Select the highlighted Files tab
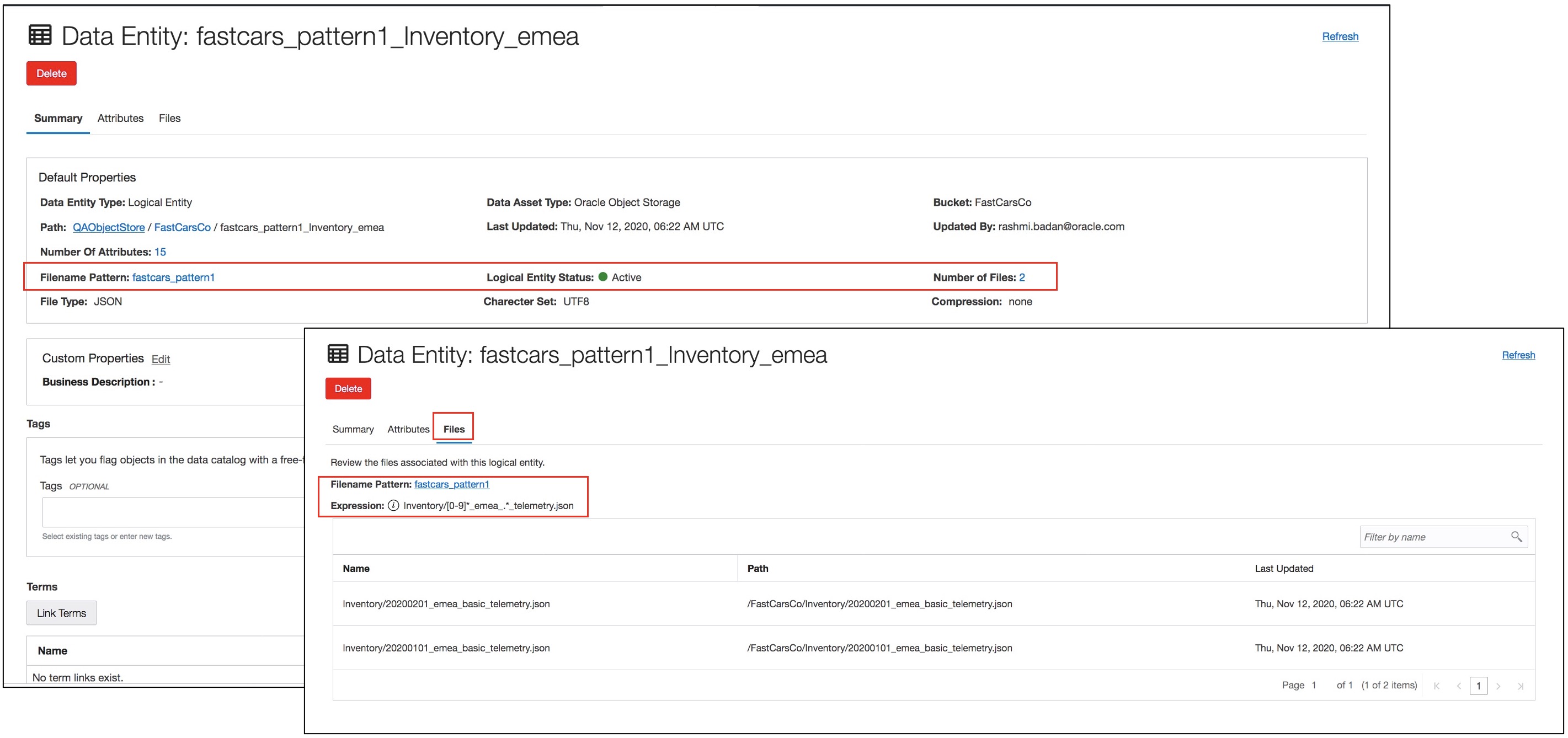 454,429
